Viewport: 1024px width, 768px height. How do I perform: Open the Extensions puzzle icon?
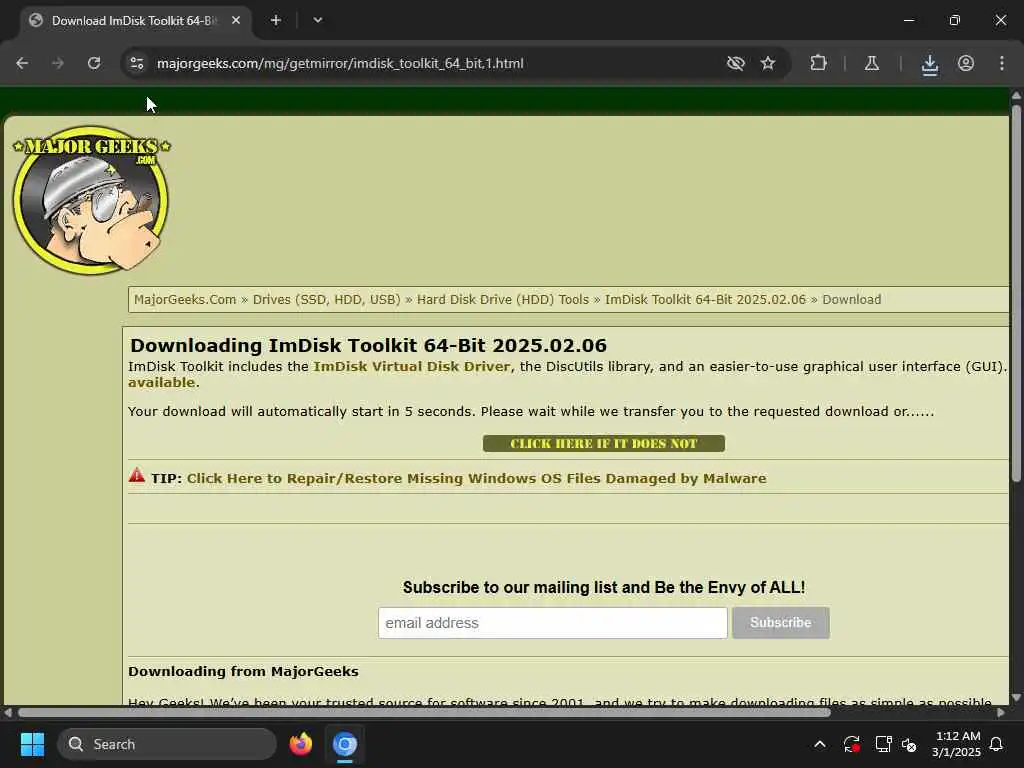[x=818, y=63]
